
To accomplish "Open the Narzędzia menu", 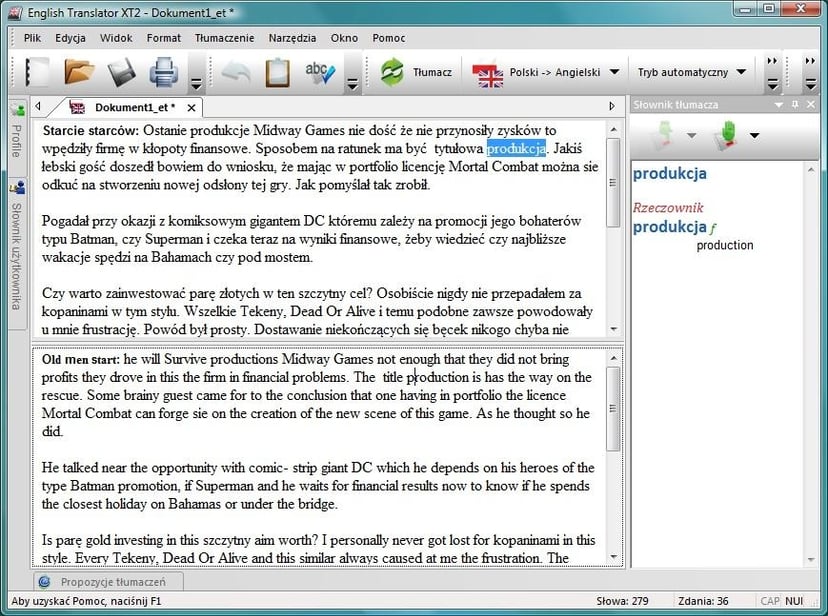I will point(293,38).
